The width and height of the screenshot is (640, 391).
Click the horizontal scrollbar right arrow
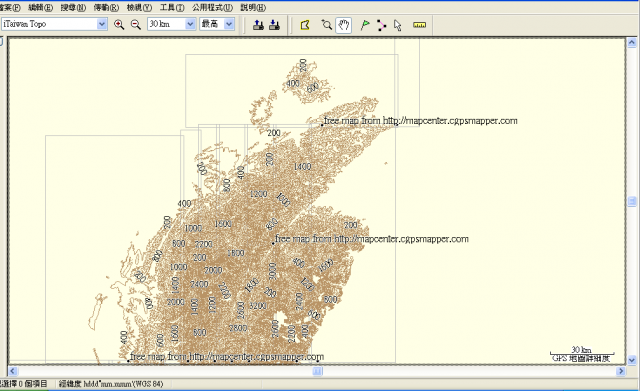(x=621, y=371)
